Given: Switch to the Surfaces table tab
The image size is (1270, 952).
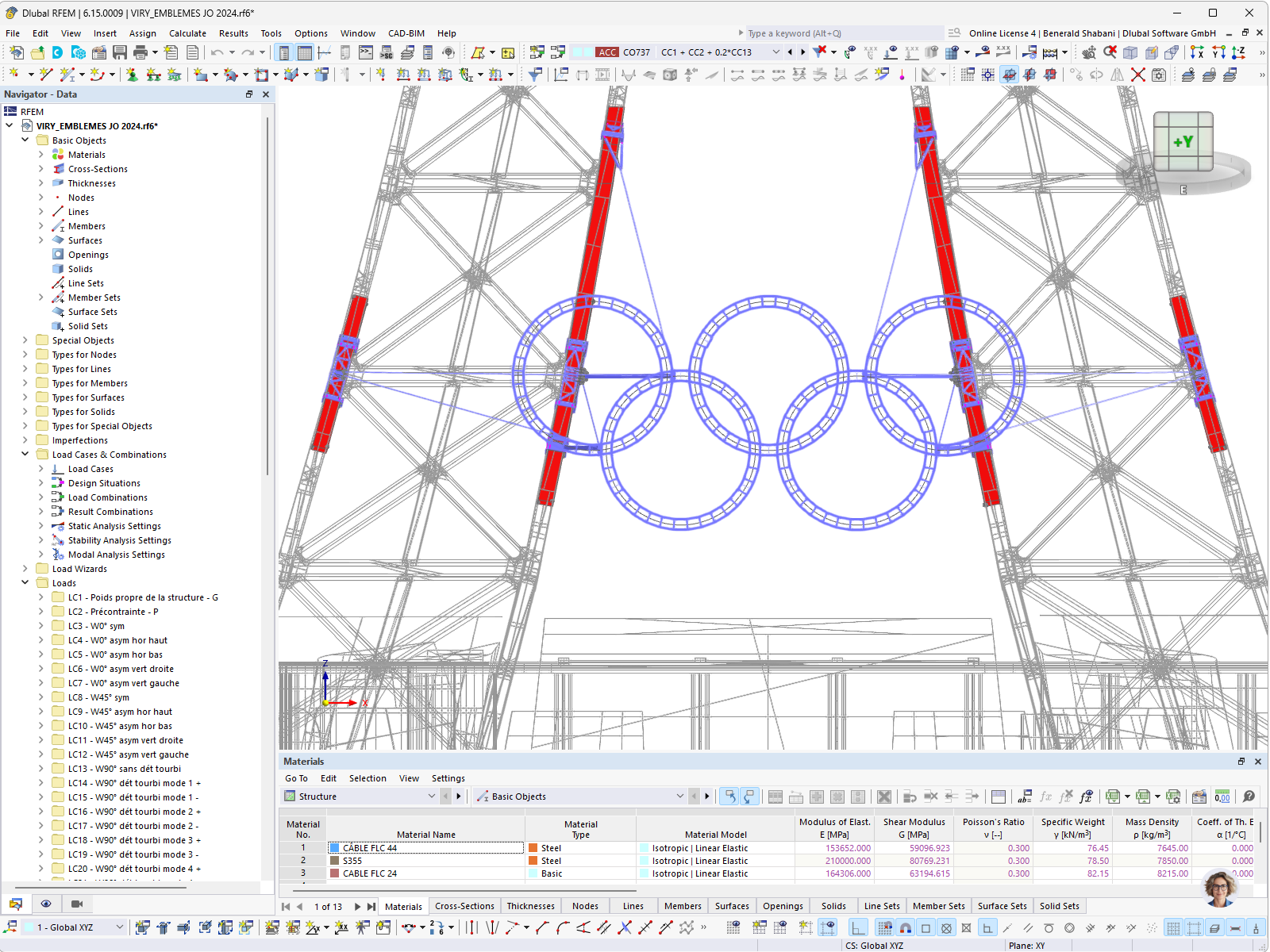Looking at the screenshot, I should coord(732,906).
